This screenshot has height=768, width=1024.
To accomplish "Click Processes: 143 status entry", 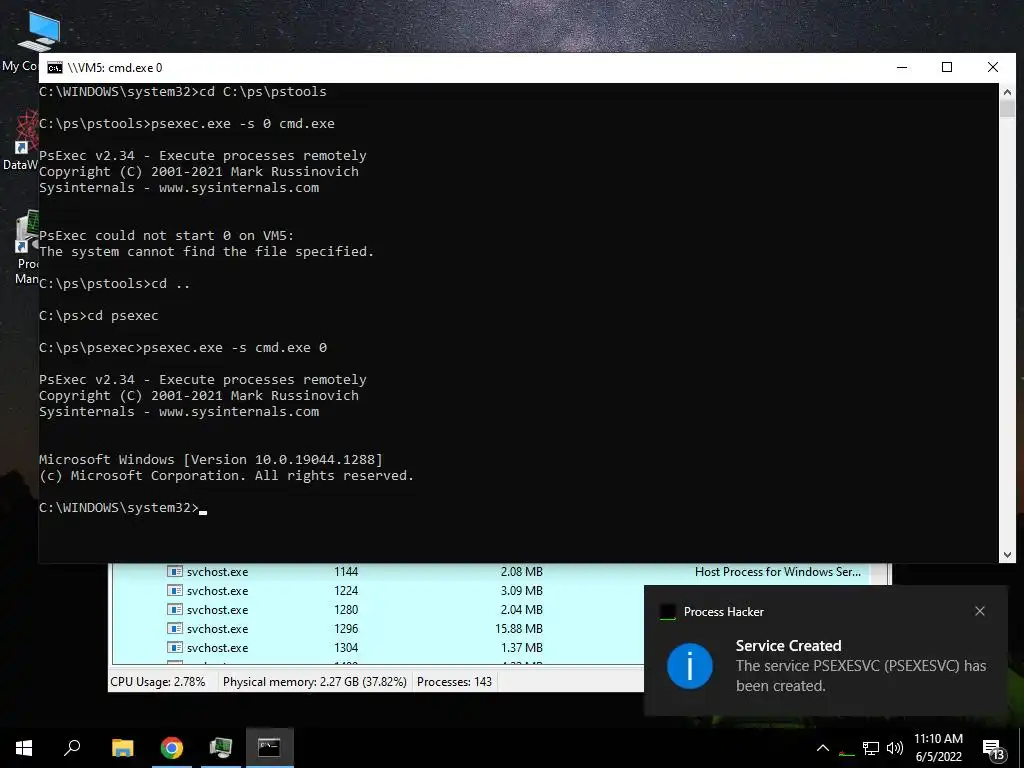I will pos(455,682).
